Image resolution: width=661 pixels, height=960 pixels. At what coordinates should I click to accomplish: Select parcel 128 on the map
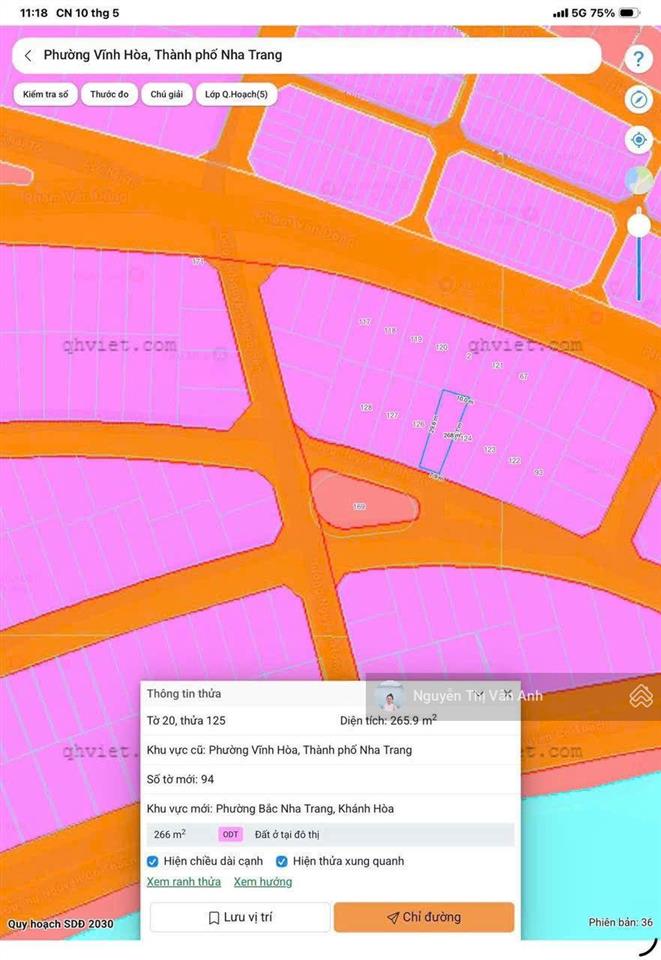pyautogui.click(x=366, y=407)
